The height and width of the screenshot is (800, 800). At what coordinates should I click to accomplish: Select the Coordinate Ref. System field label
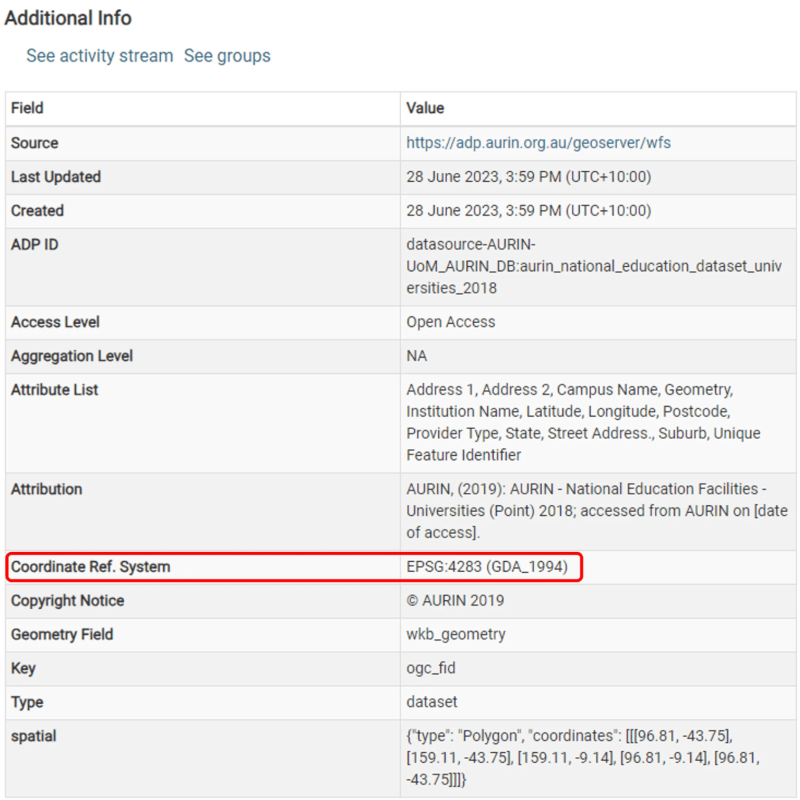(x=90, y=567)
